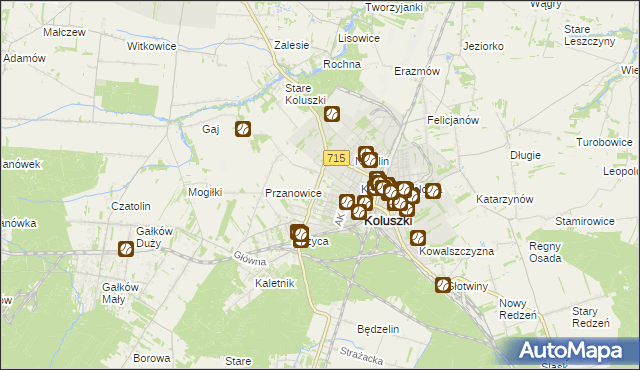Click the Erazmów label
The image size is (640, 370).
[x=417, y=71]
